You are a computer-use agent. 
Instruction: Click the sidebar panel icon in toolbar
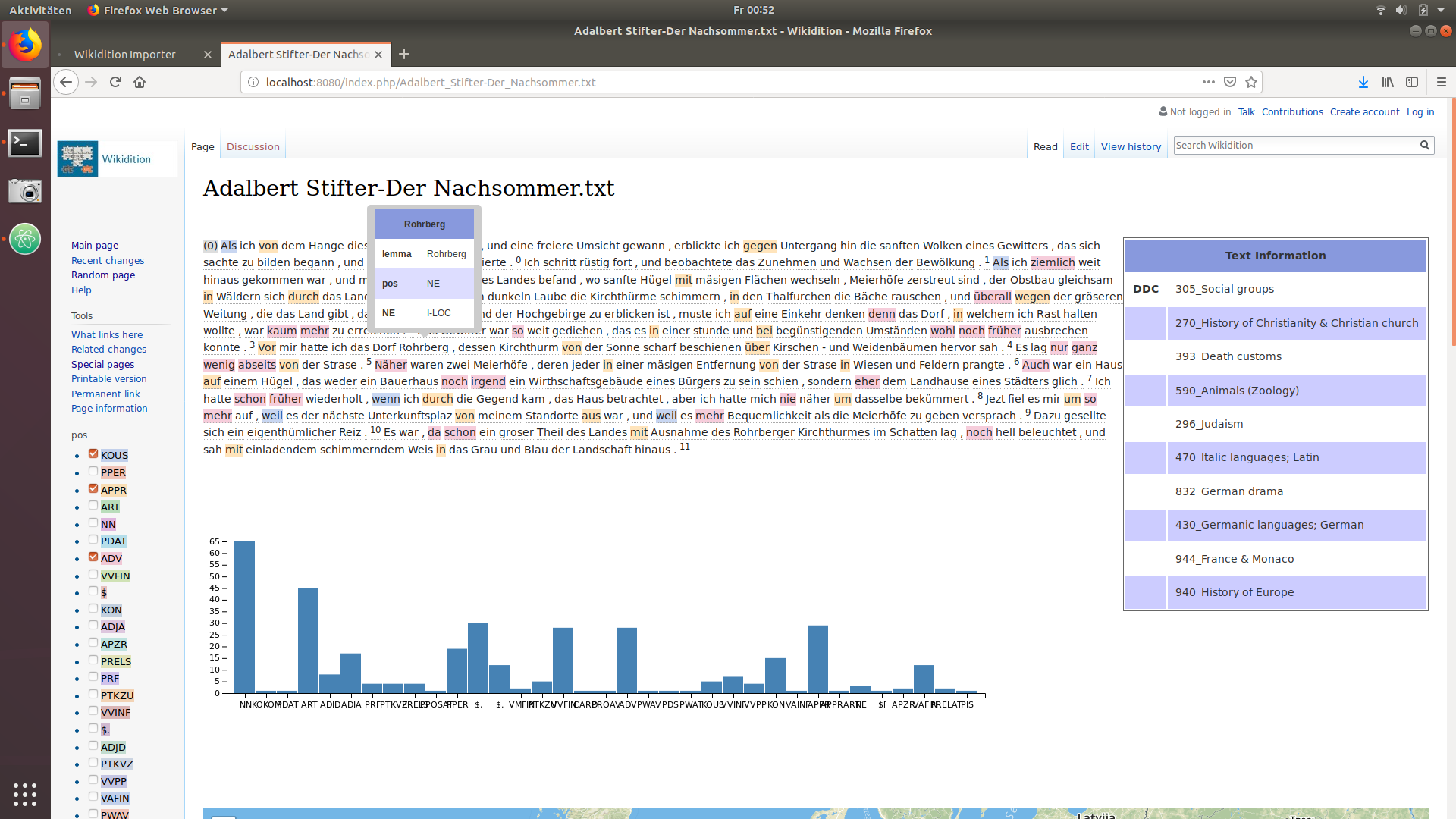pyautogui.click(x=1412, y=82)
